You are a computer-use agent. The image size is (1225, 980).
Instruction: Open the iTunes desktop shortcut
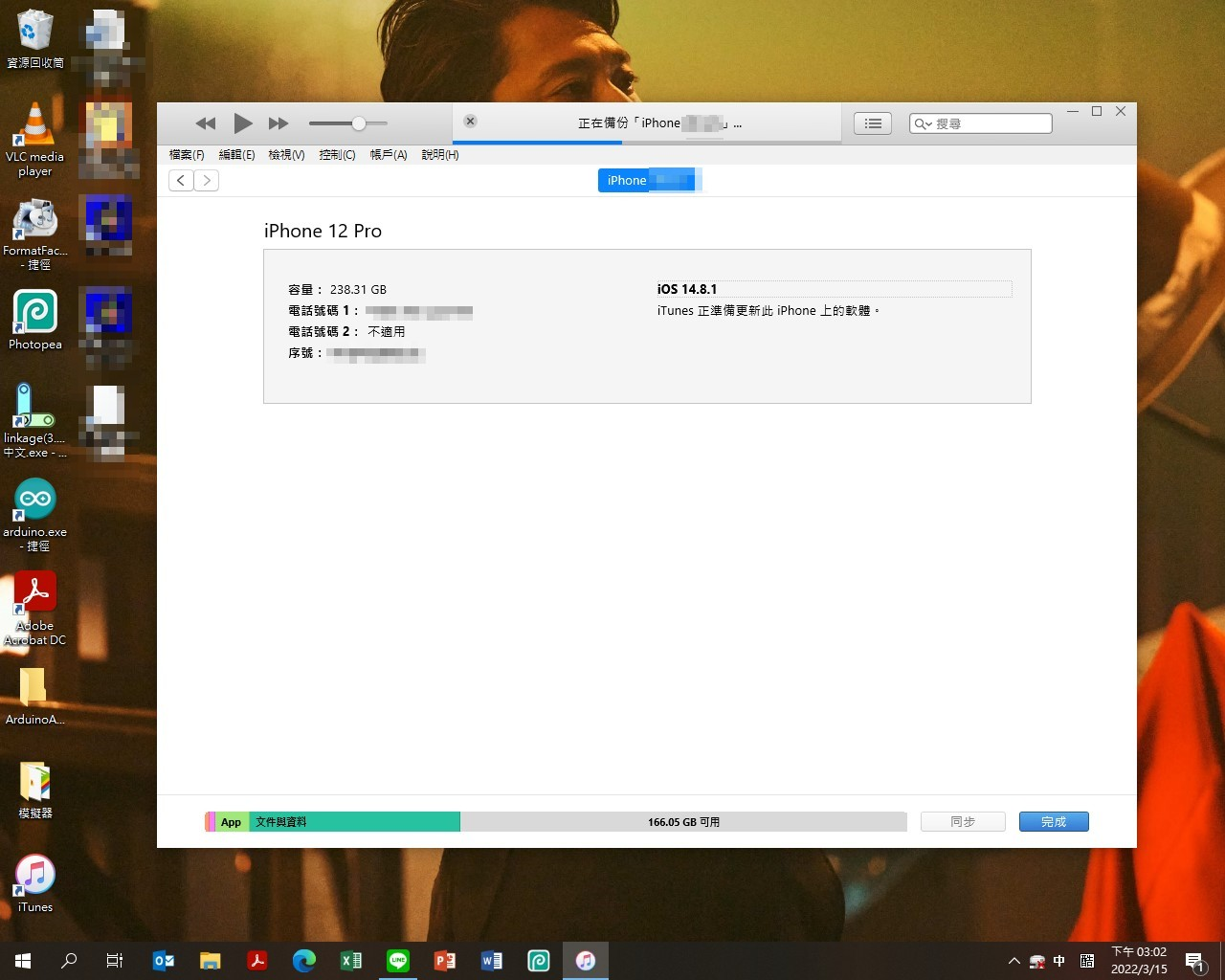pos(35,883)
